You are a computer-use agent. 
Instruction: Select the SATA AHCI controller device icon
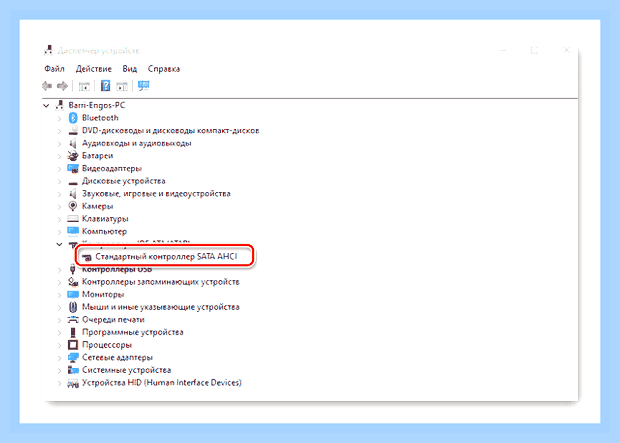tap(87, 257)
